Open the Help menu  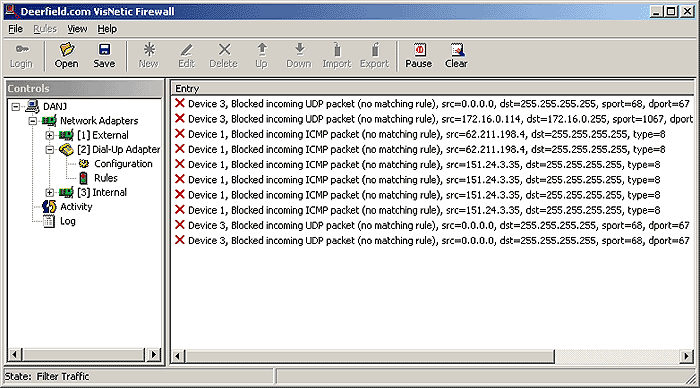(x=107, y=29)
